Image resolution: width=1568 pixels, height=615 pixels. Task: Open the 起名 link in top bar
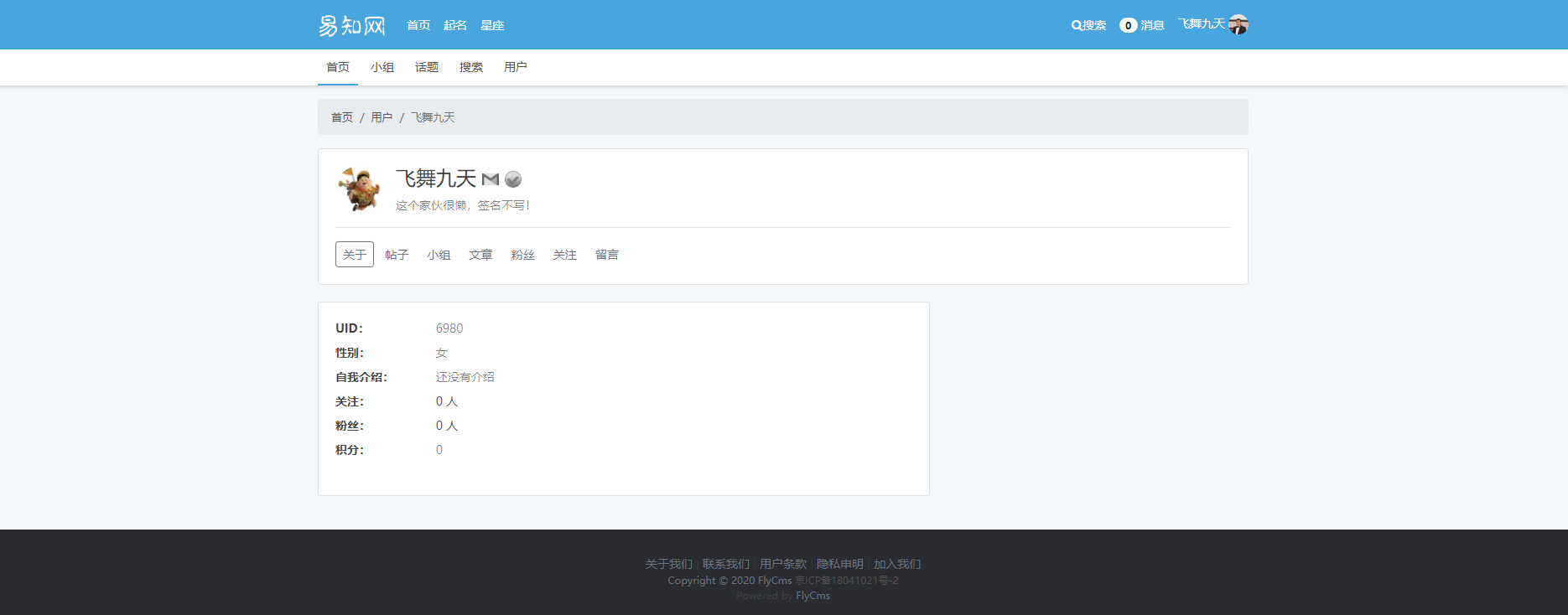pos(455,25)
